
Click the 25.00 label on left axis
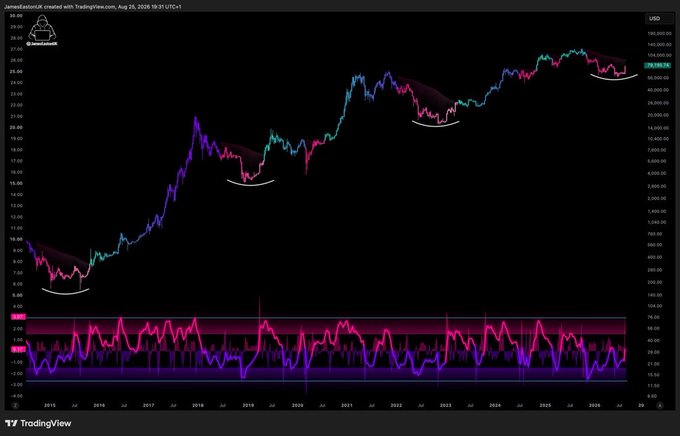pyautogui.click(x=16, y=72)
